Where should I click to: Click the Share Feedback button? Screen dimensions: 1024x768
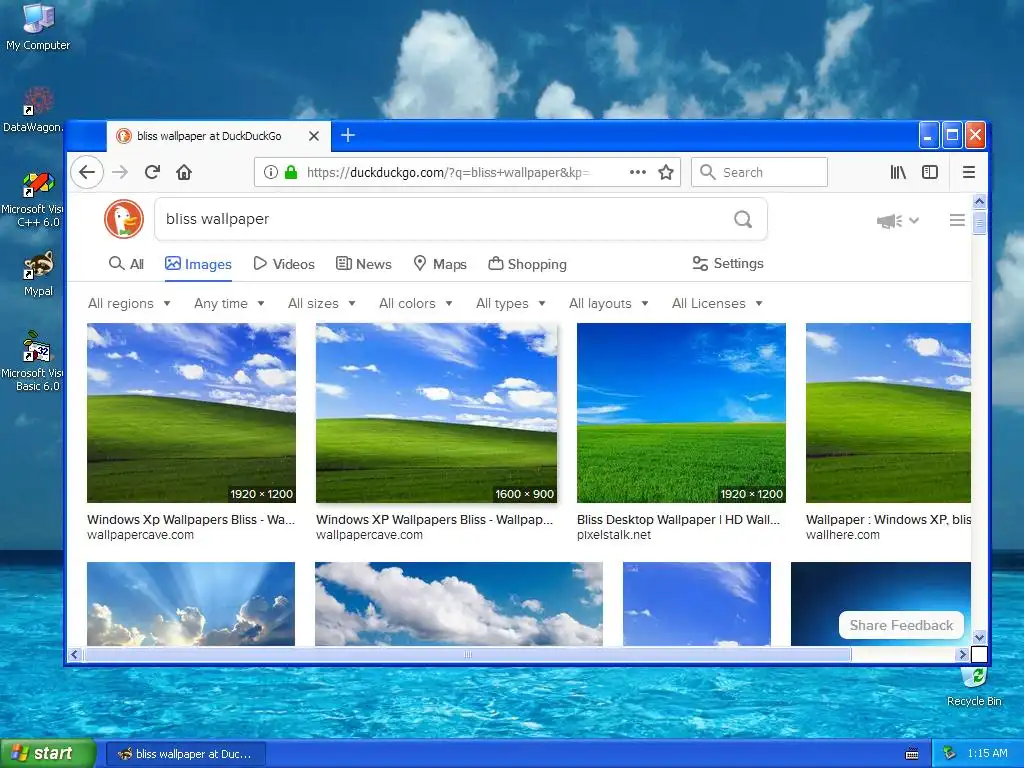[901, 626]
